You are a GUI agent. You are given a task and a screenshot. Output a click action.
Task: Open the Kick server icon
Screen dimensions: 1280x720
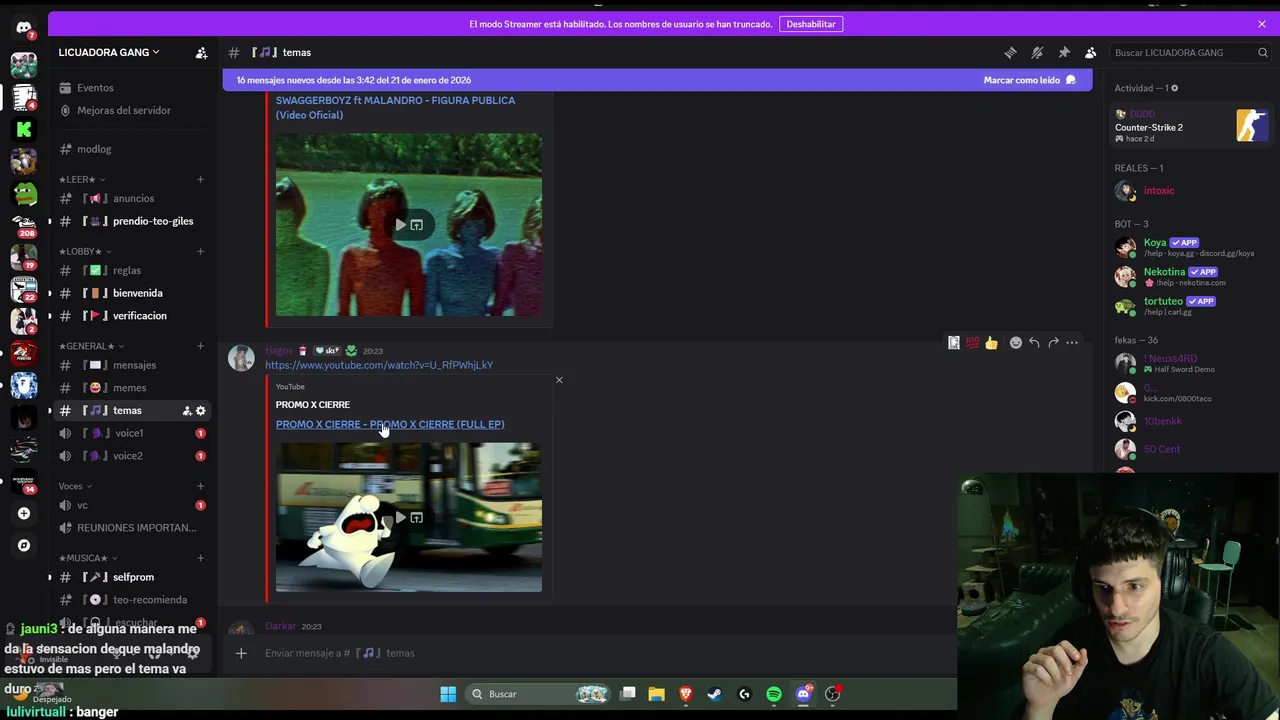point(24,129)
